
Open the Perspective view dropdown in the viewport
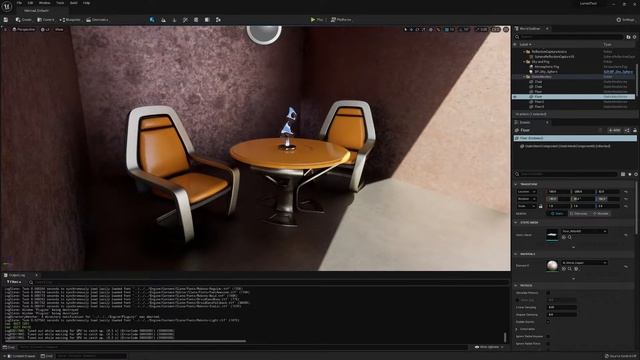coord(24,29)
